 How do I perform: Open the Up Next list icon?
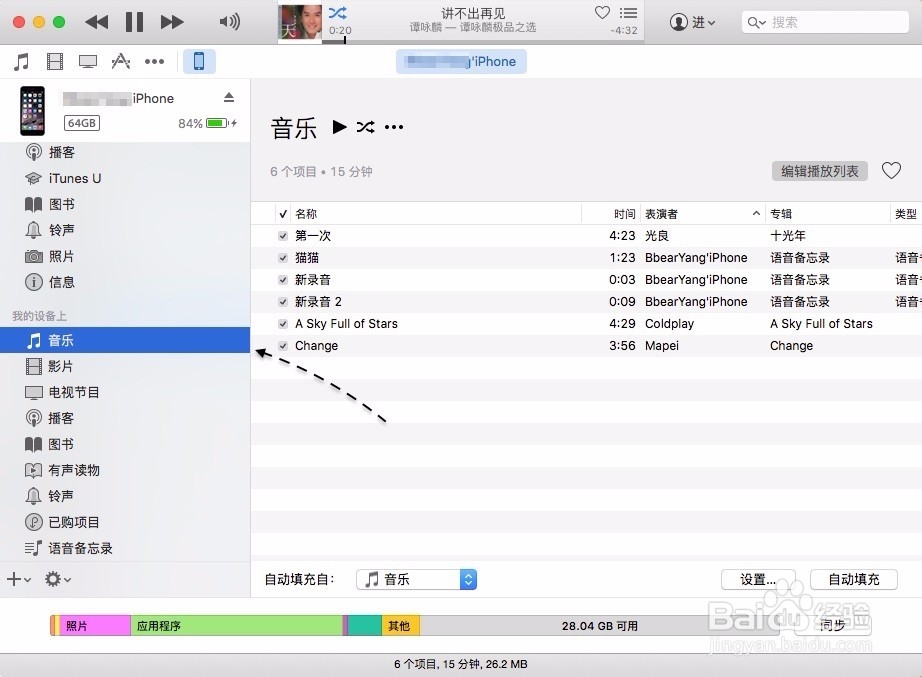tap(628, 12)
